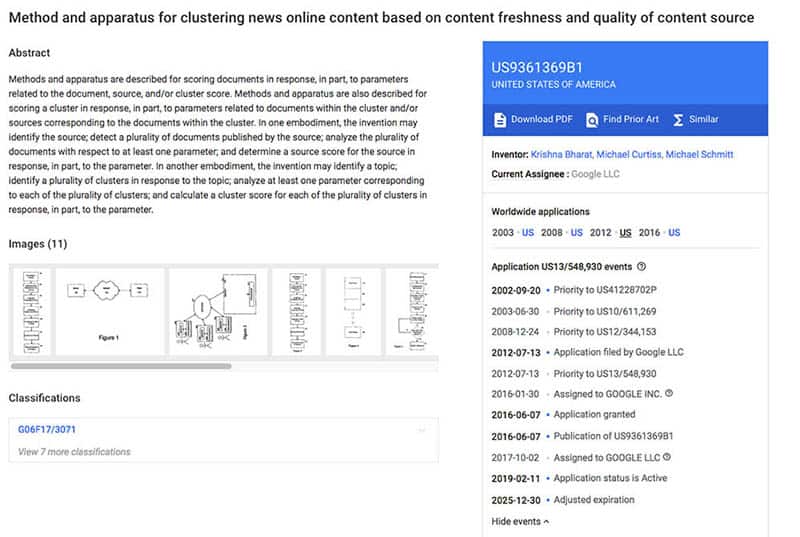This screenshot has height=537, width=800.
Task: Click event Application granted
Action: coord(594,414)
